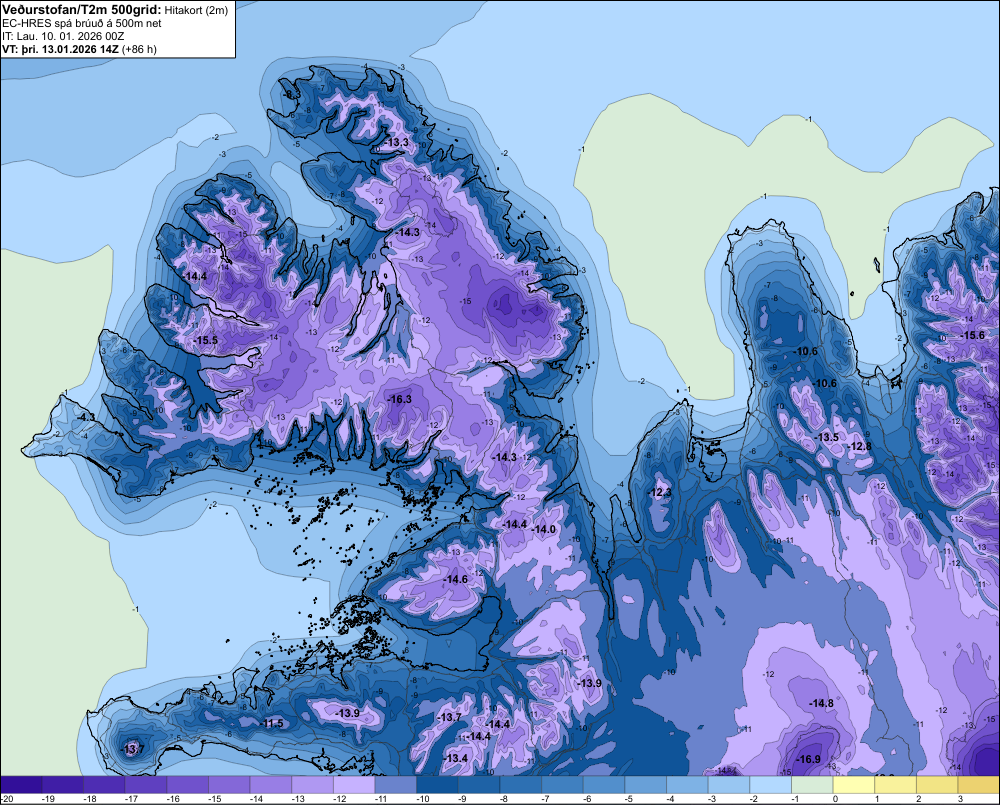Select the light blue swatch between -2 and -1
Screen dimensions: 1000x805
pos(770,785)
